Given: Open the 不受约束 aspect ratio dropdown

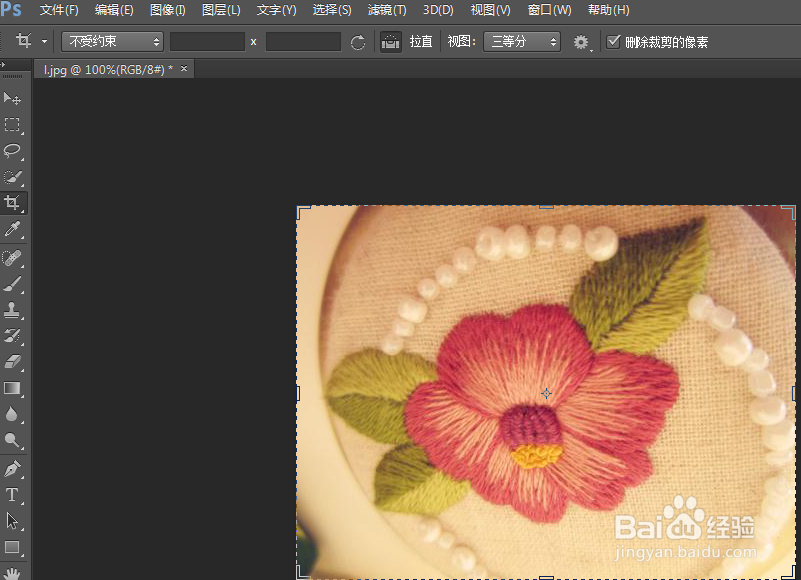Looking at the screenshot, I should coord(112,41).
